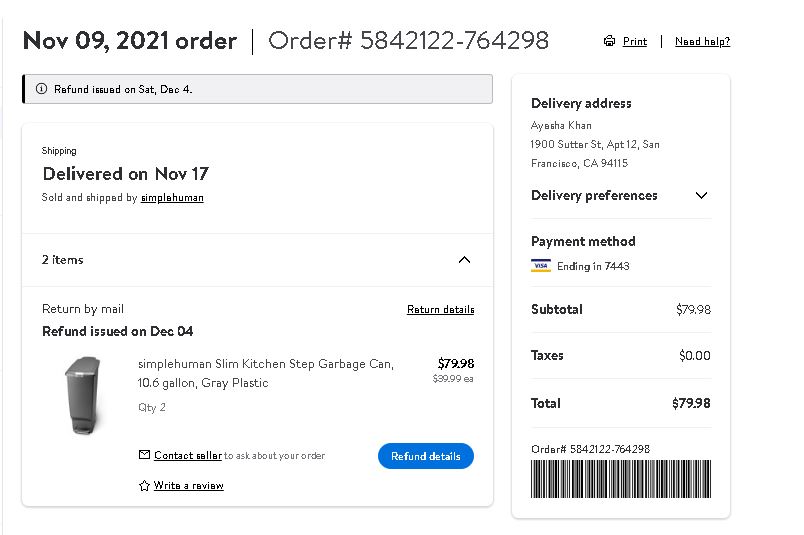
Task: Click the Refund issued on Sat, Dec 4 banner
Action: pyautogui.click(x=257, y=89)
